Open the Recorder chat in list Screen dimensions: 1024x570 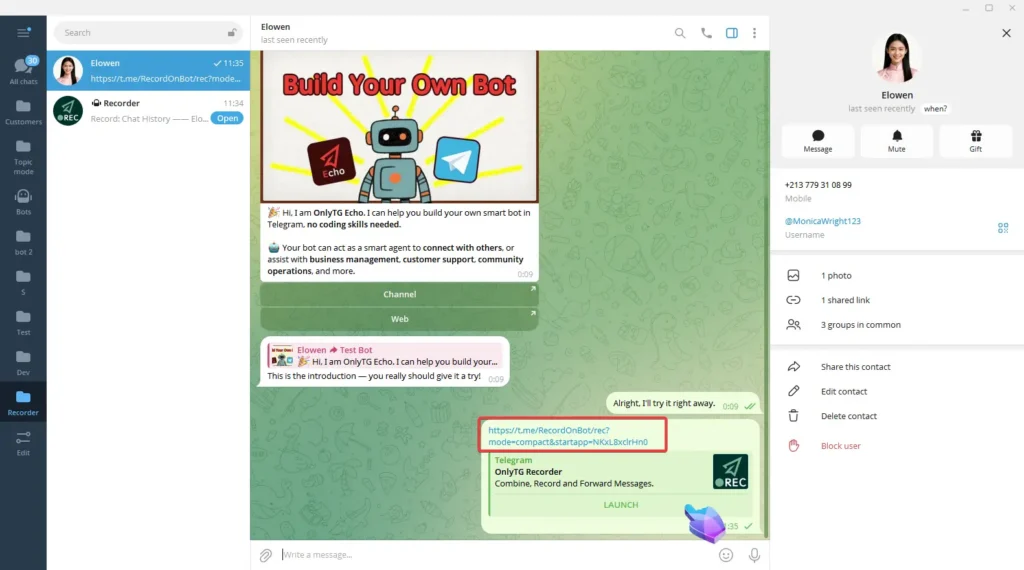(148, 110)
